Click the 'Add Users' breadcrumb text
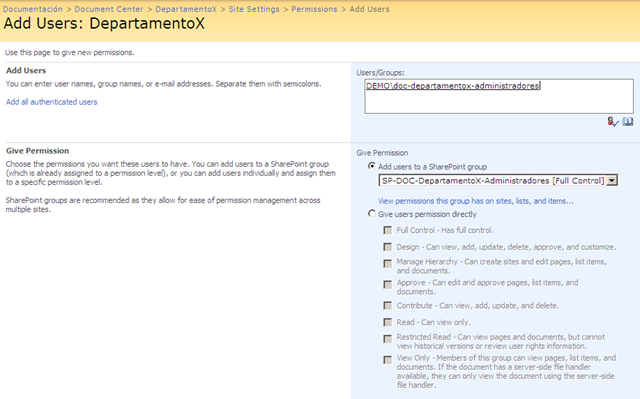The image size is (640, 399). pos(369,9)
